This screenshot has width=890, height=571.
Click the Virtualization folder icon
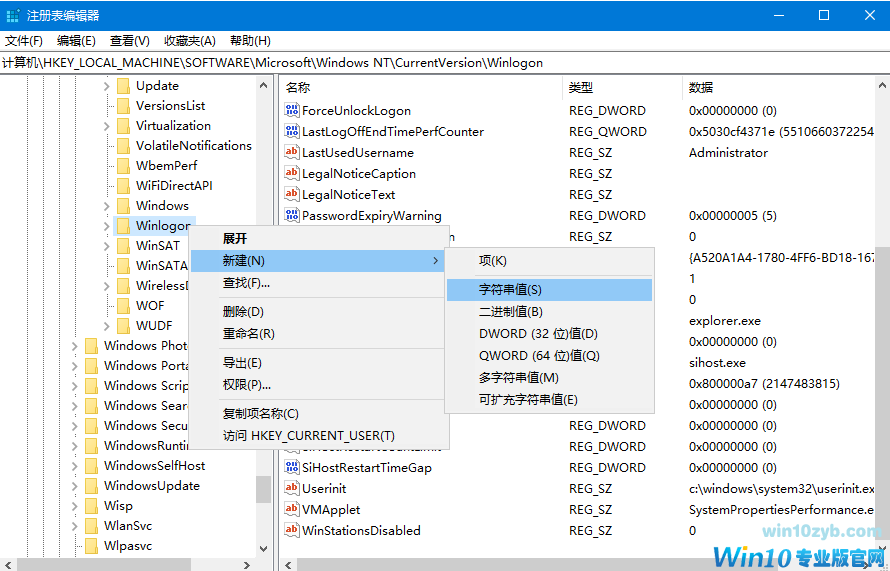[x=124, y=126]
